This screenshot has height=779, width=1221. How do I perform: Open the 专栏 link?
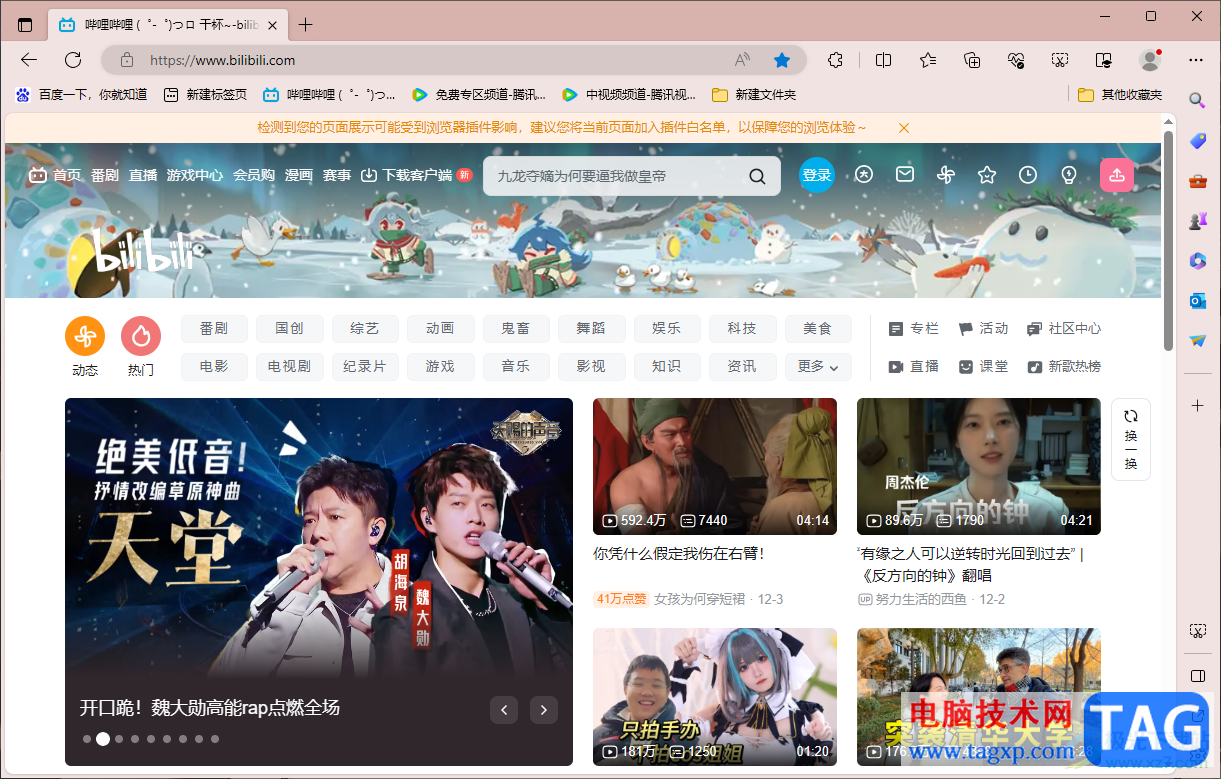914,328
